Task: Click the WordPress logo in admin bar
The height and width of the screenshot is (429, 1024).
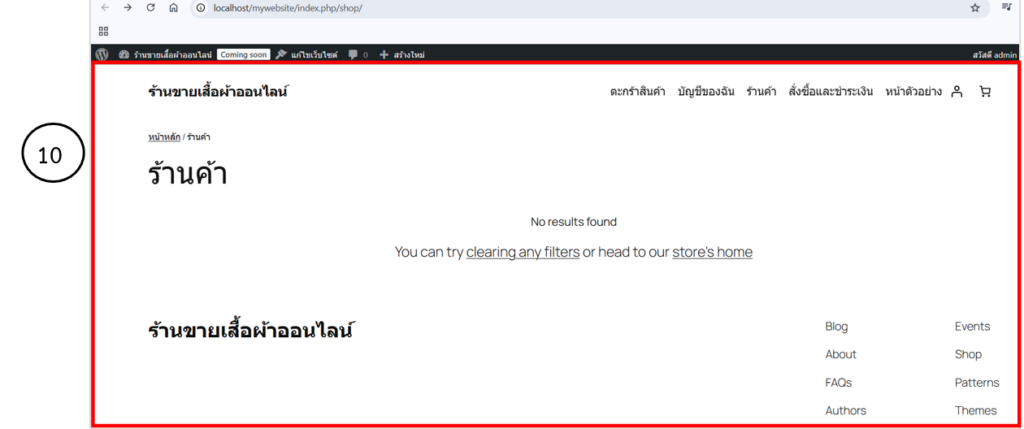Action: (102, 54)
